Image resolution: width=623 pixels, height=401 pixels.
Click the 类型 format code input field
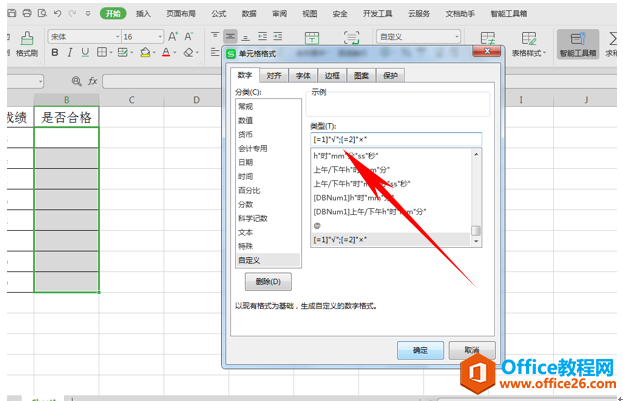click(x=395, y=139)
